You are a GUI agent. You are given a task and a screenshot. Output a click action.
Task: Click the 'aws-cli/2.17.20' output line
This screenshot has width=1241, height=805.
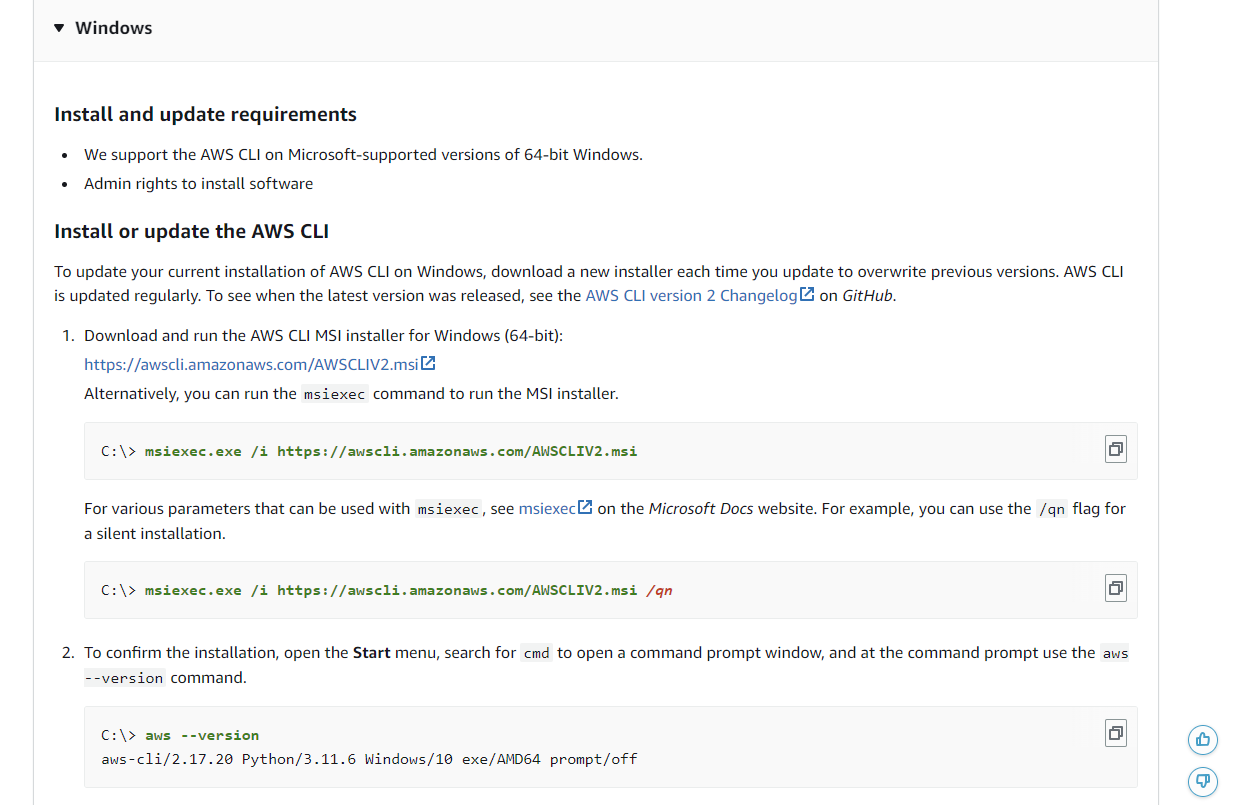[369, 759]
